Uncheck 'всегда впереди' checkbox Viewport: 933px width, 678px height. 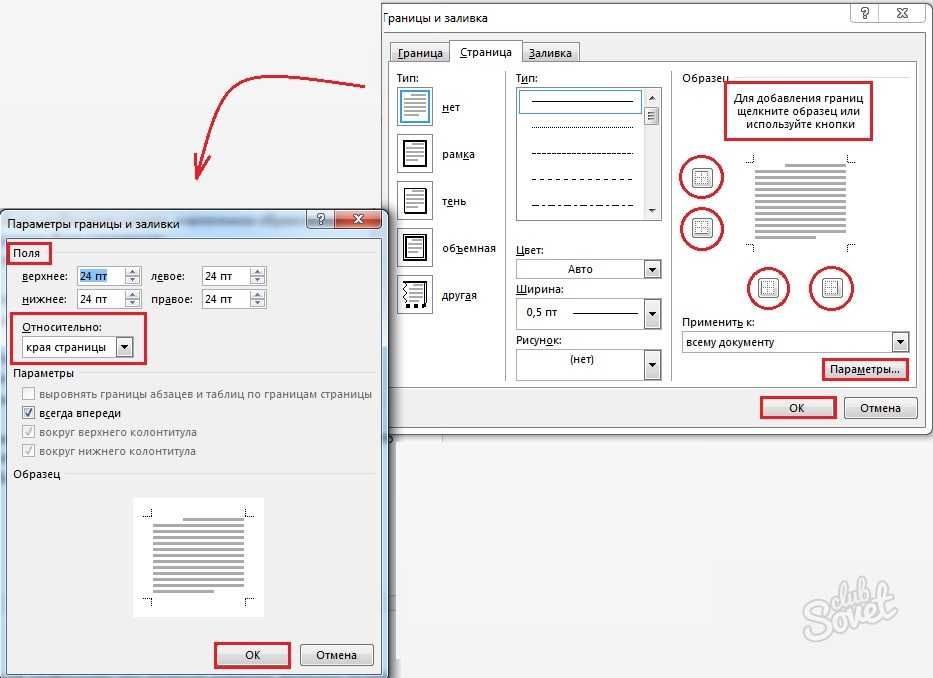pos(29,413)
